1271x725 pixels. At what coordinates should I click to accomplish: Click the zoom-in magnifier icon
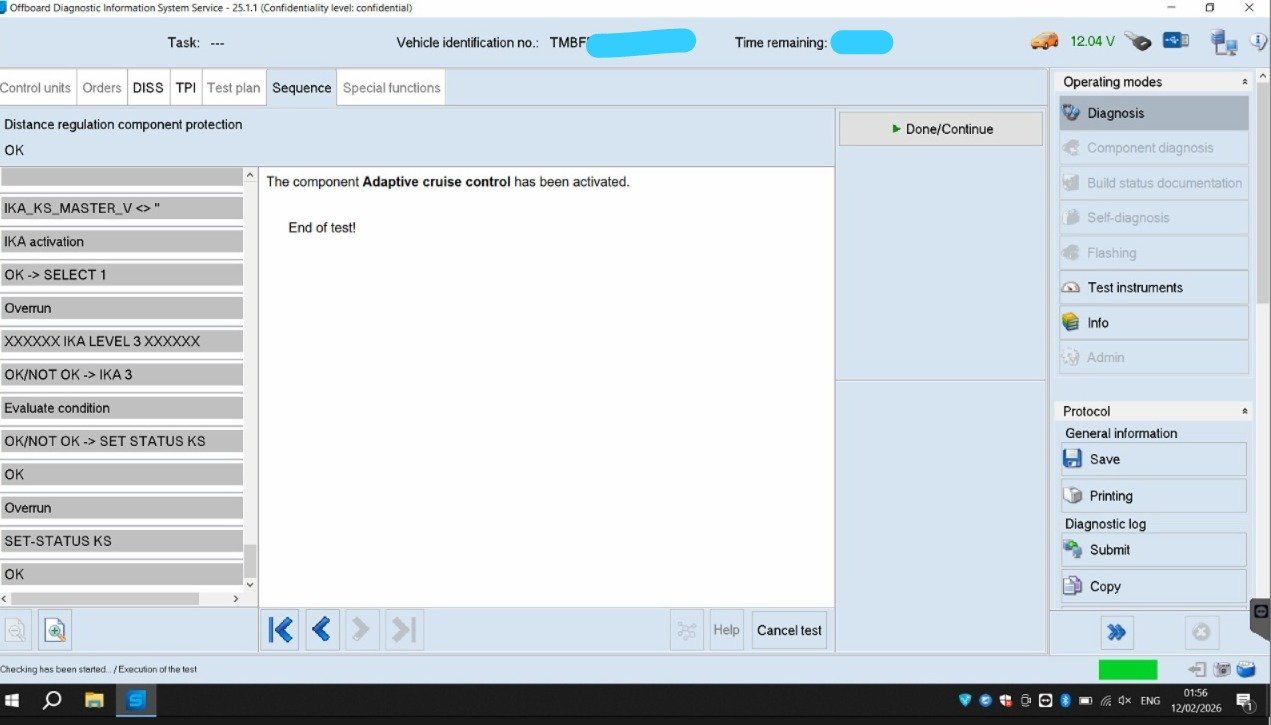tap(55, 630)
